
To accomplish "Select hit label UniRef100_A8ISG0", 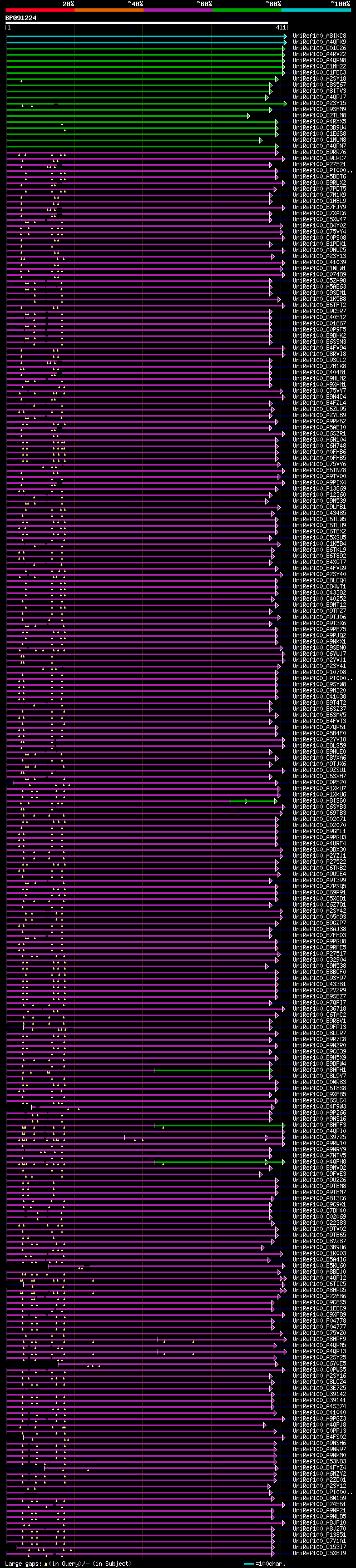I will click(319, 801).
